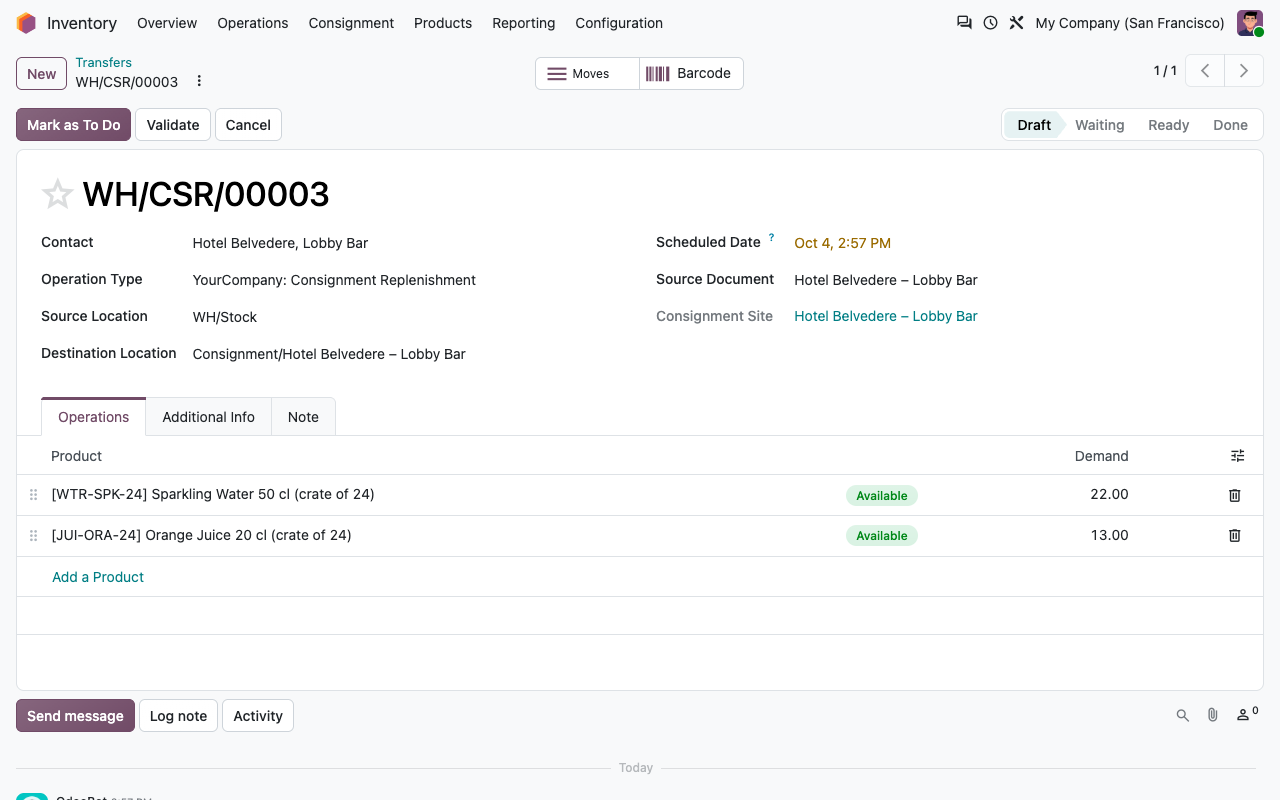This screenshot has width=1280, height=800.
Task: Create a New transfer
Action: tap(42, 74)
